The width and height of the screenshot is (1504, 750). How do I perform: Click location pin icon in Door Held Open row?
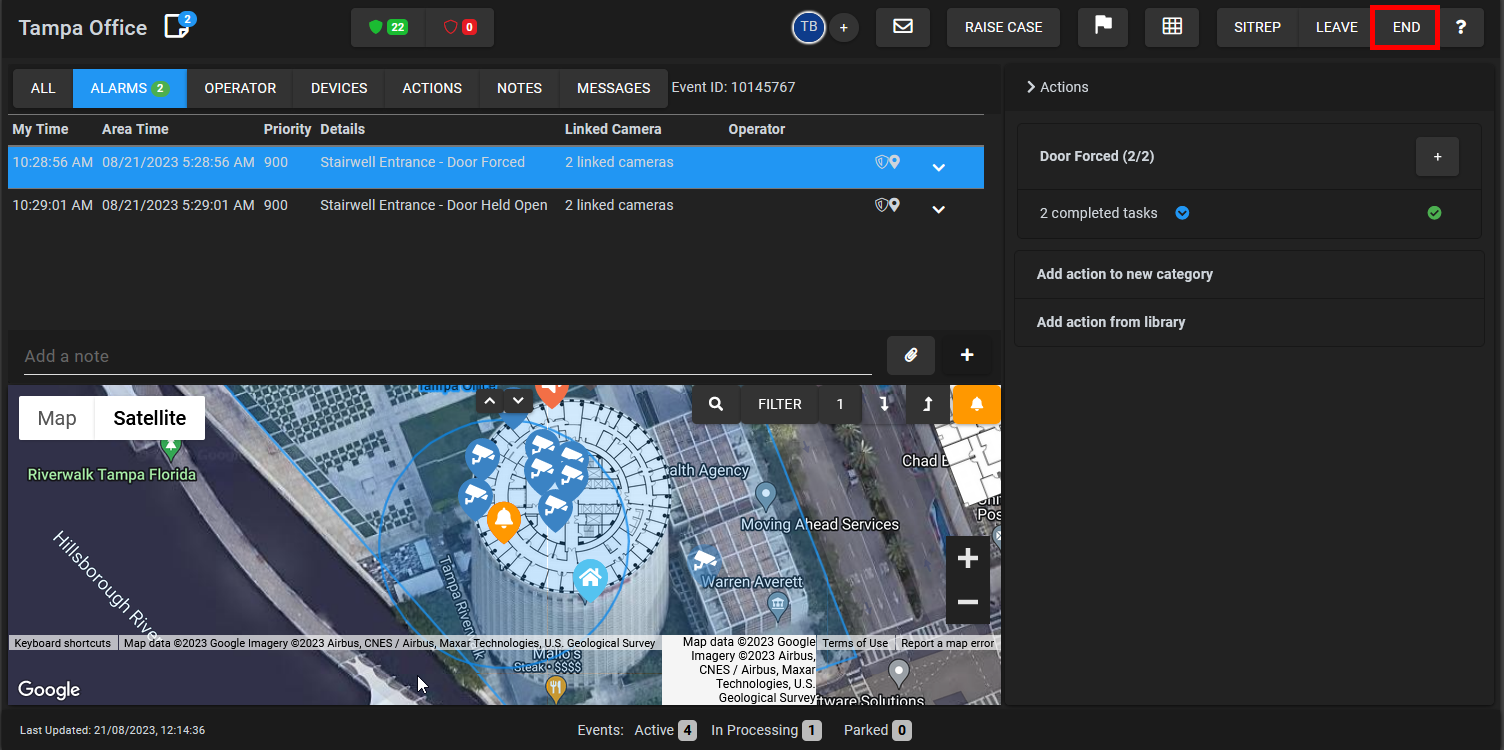tap(894, 205)
